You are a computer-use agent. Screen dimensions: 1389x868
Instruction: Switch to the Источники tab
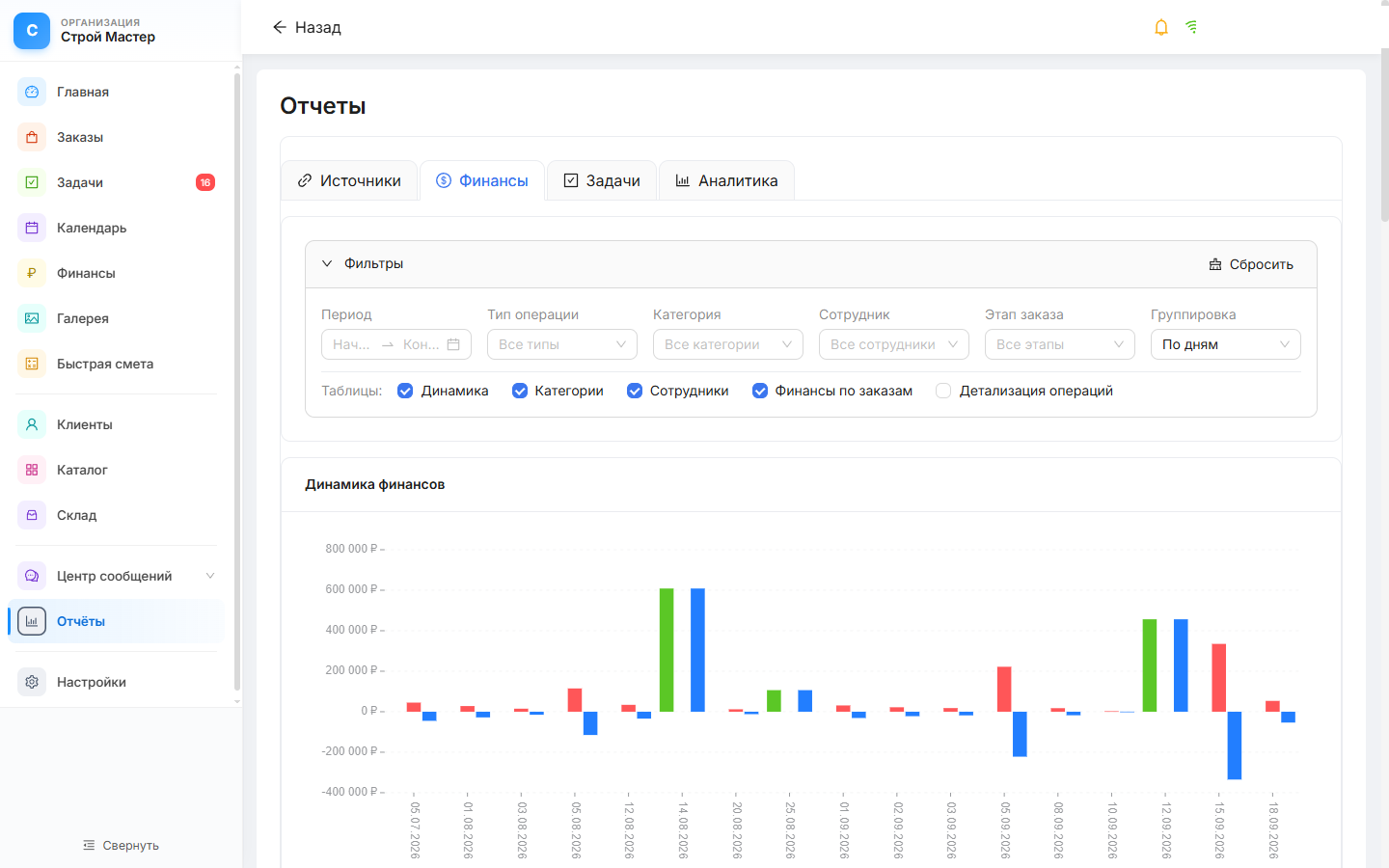[x=349, y=180]
